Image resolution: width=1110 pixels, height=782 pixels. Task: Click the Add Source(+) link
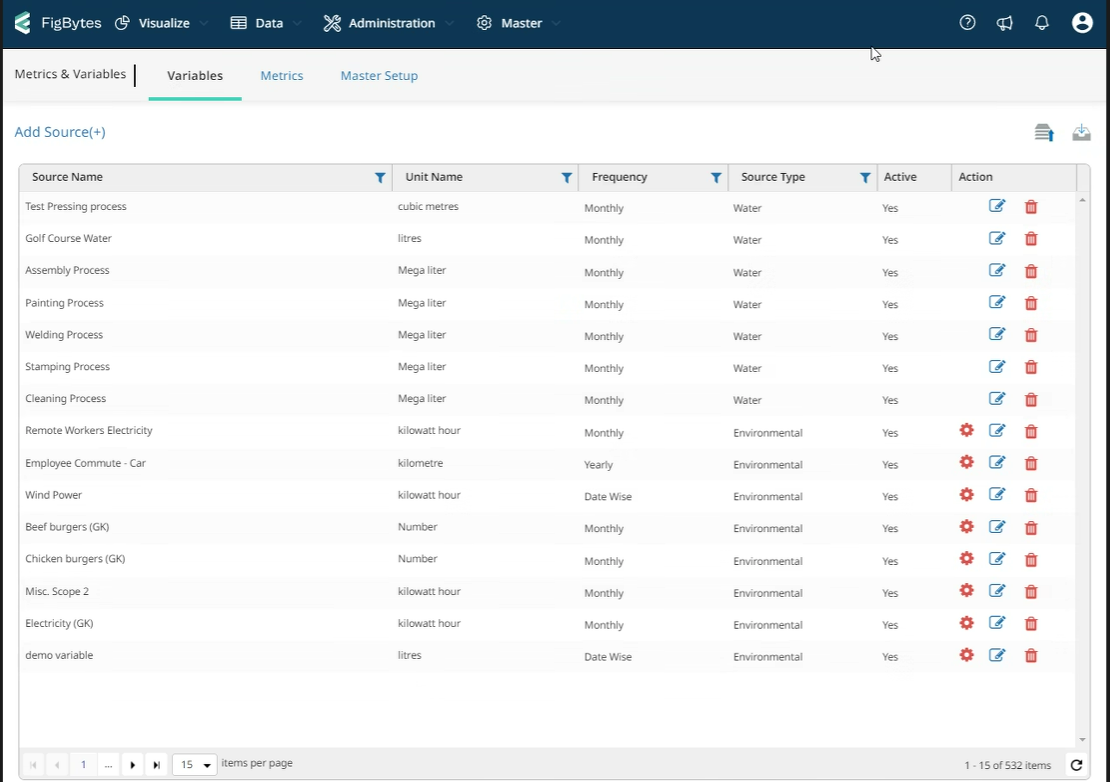click(x=59, y=131)
